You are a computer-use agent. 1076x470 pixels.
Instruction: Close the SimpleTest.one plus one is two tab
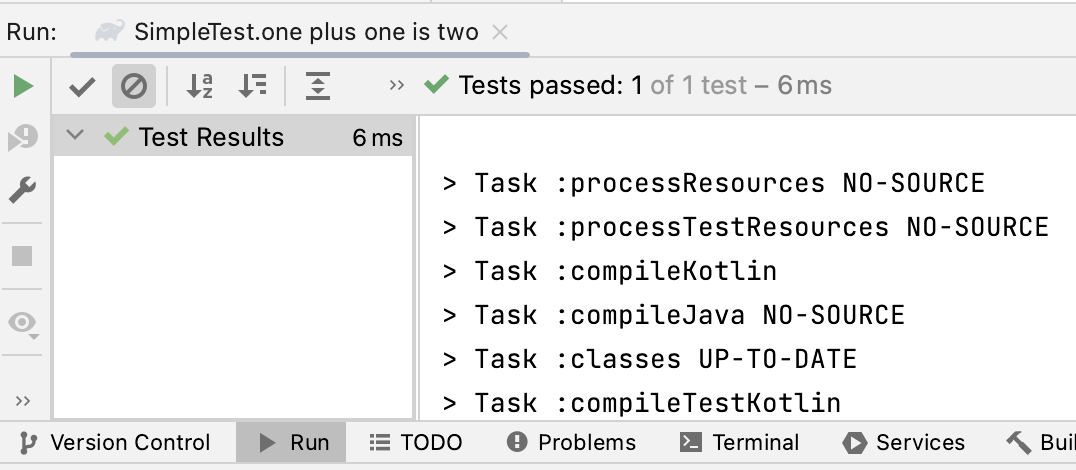point(500,32)
